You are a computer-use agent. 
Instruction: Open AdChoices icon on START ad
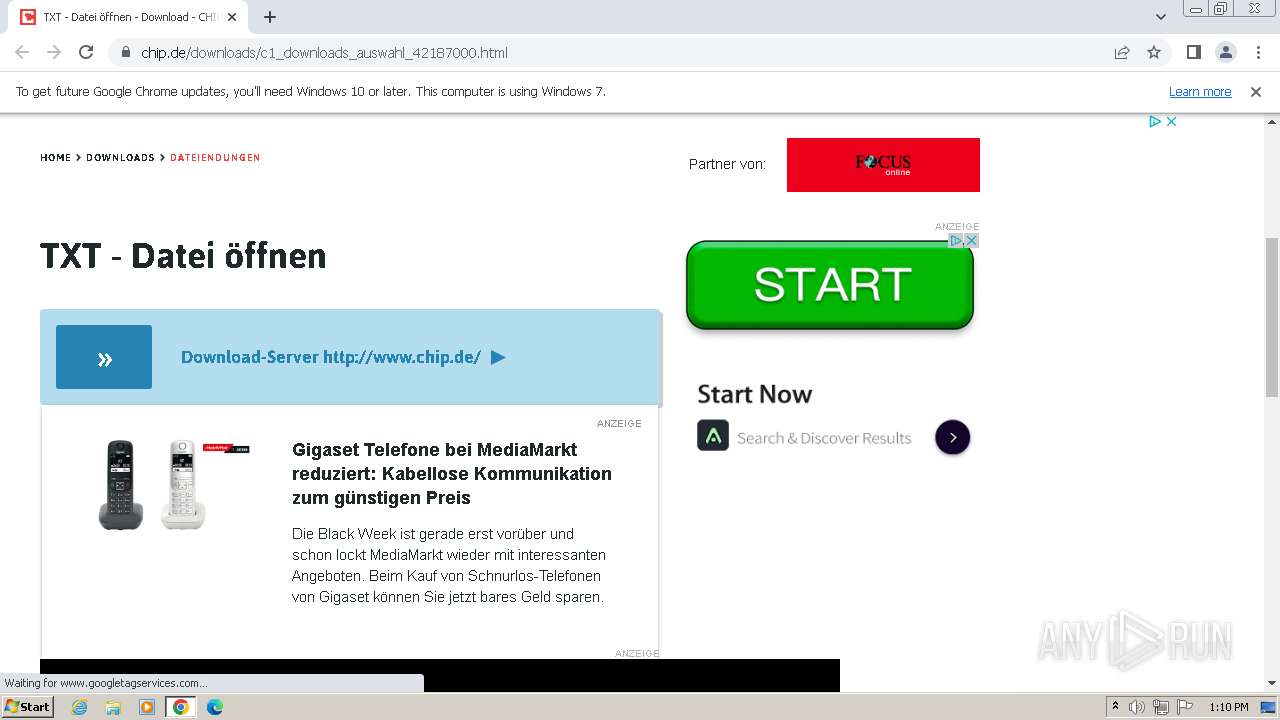click(x=956, y=240)
